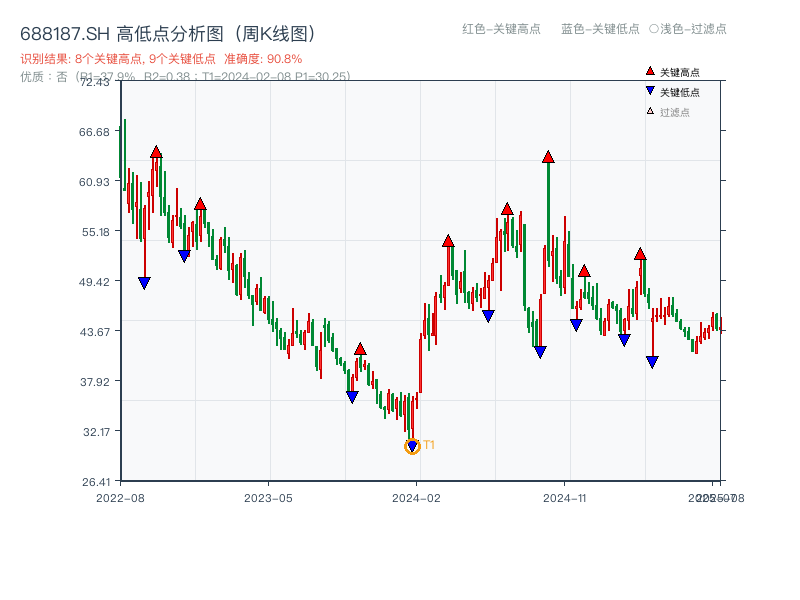Click the 2023-05 x-axis date label

point(268,498)
